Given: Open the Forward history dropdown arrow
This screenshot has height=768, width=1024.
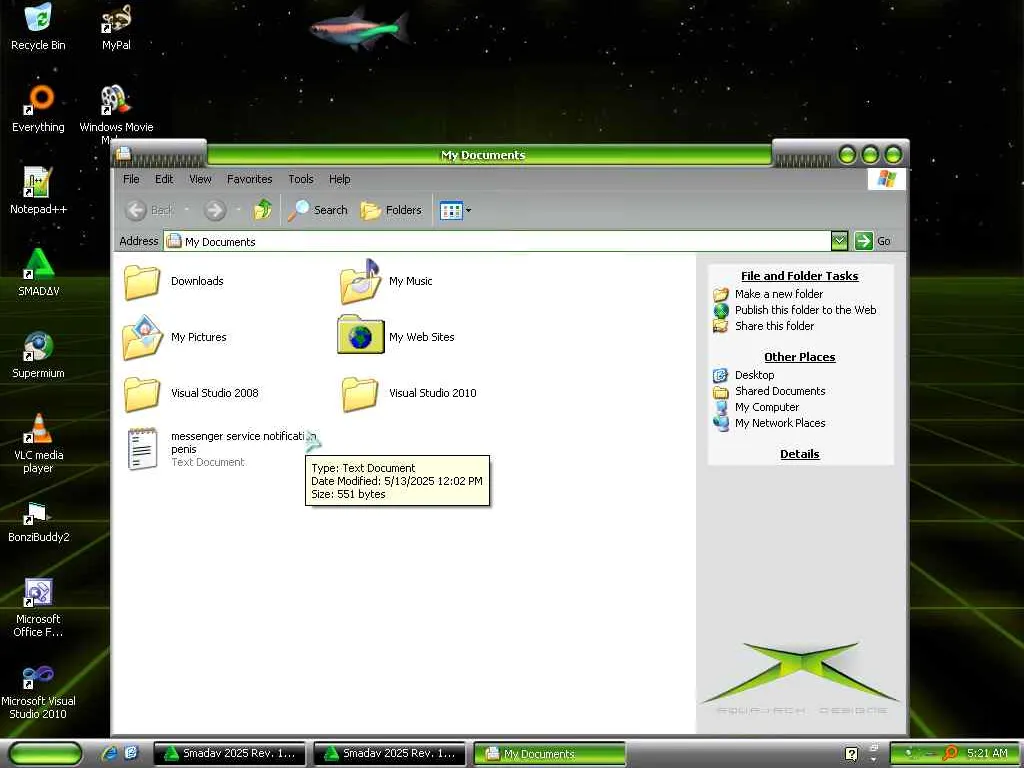Looking at the screenshot, I should click(238, 210).
